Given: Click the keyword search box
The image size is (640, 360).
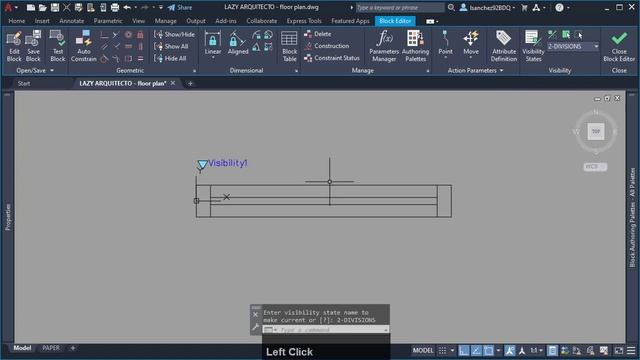Looking at the screenshot, I should pos(400,7).
